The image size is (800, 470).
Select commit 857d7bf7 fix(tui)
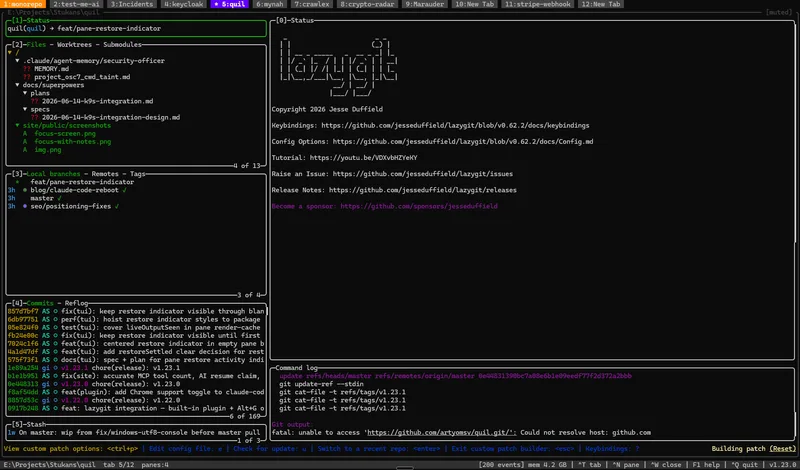tap(136, 311)
